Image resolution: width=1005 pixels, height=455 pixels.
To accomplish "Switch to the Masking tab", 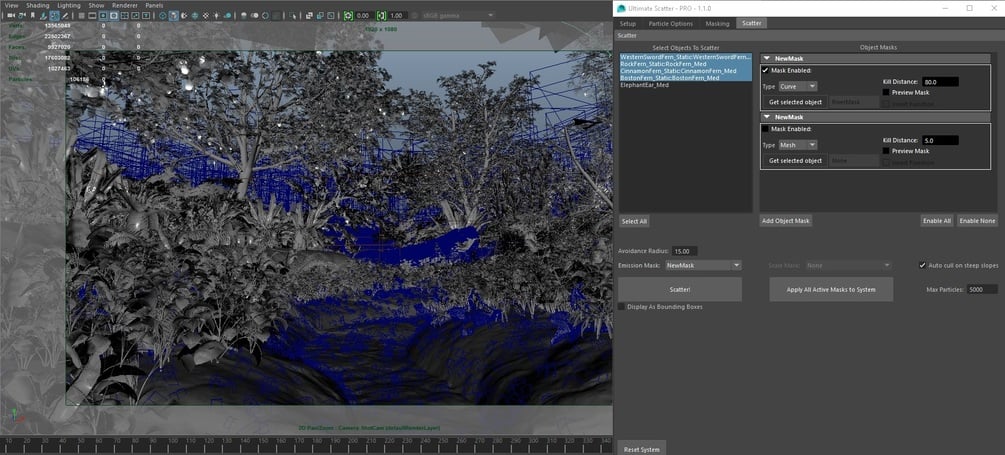I will point(717,23).
